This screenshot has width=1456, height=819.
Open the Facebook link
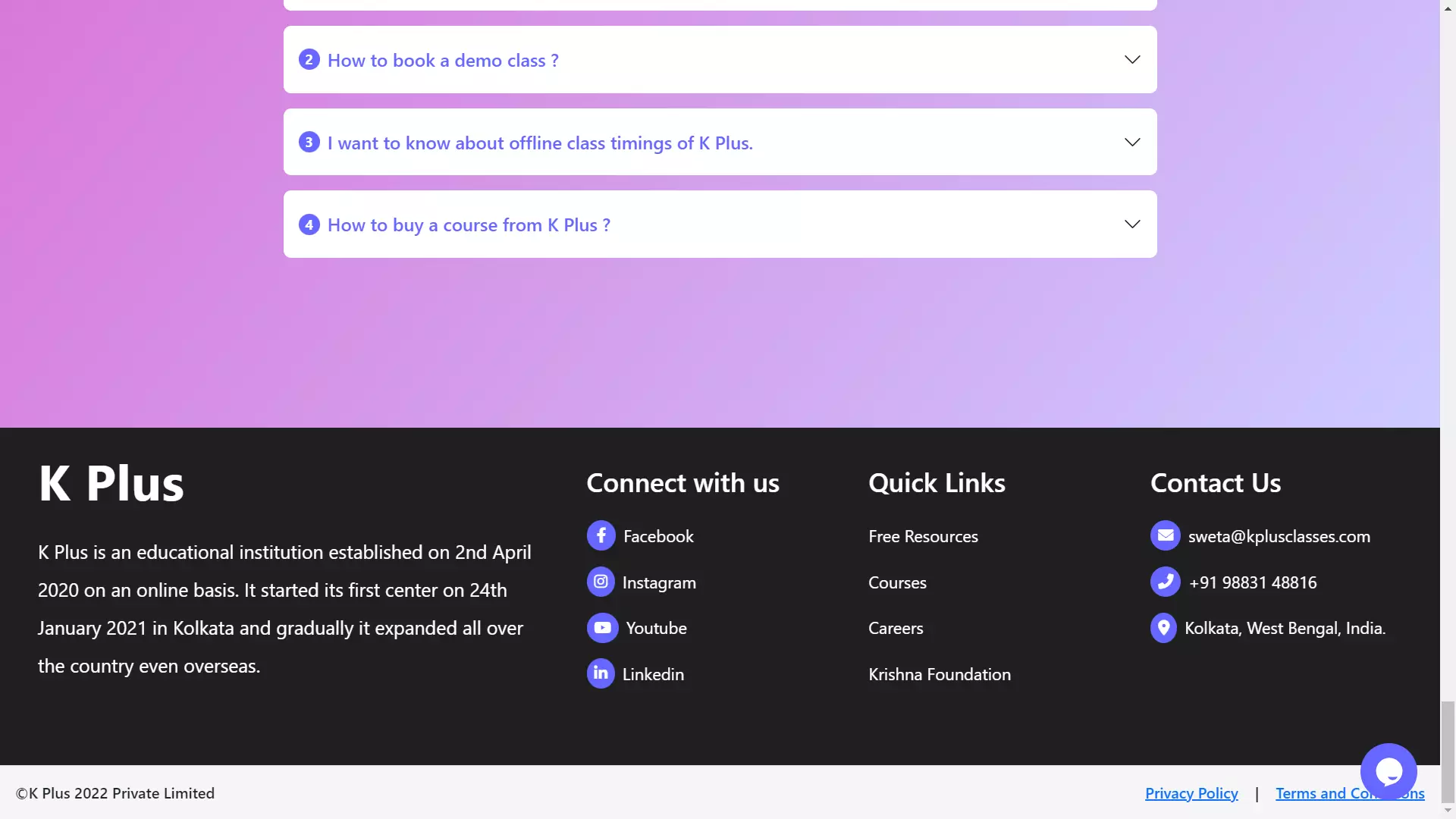click(658, 536)
